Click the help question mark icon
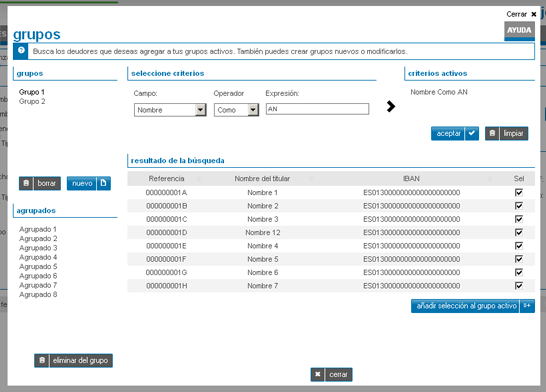The width and height of the screenshot is (546, 392). click(x=21, y=51)
